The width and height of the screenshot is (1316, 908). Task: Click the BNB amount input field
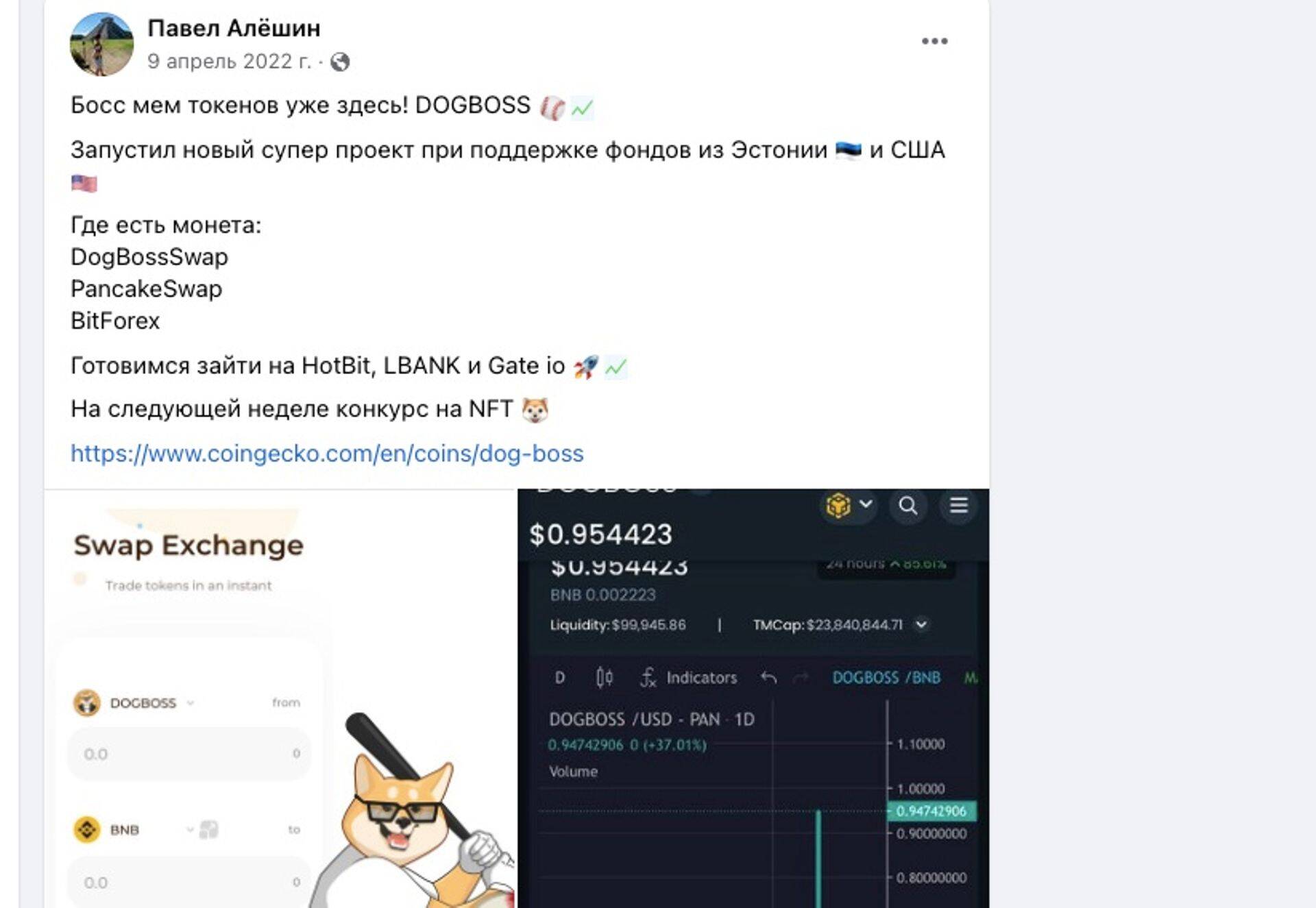tap(189, 882)
